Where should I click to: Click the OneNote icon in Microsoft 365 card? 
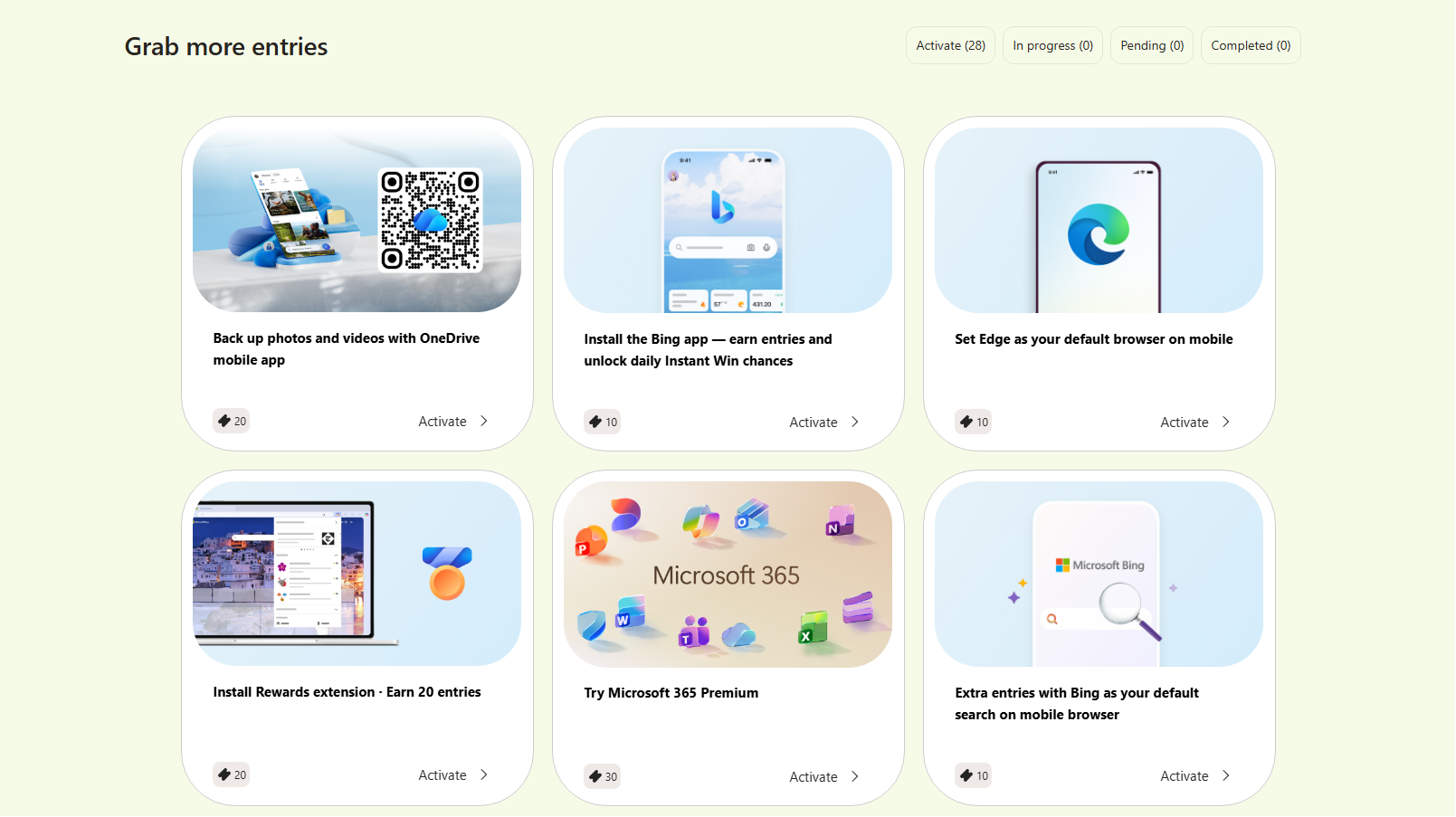[841, 520]
